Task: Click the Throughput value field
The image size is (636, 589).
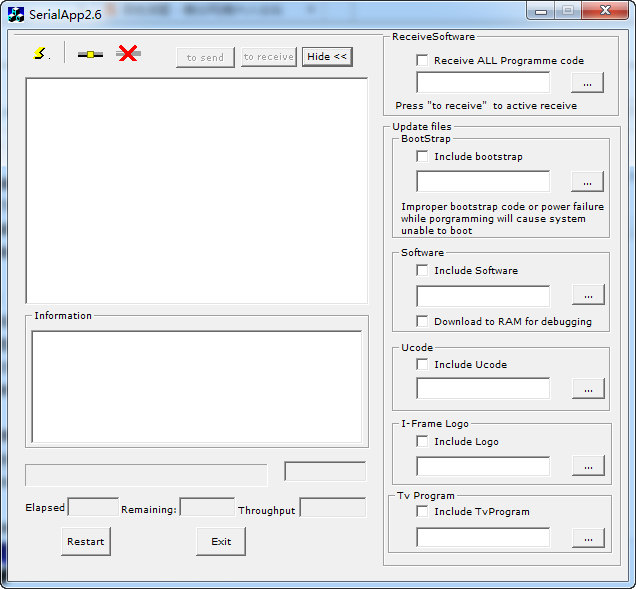Action: coord(333,507)
